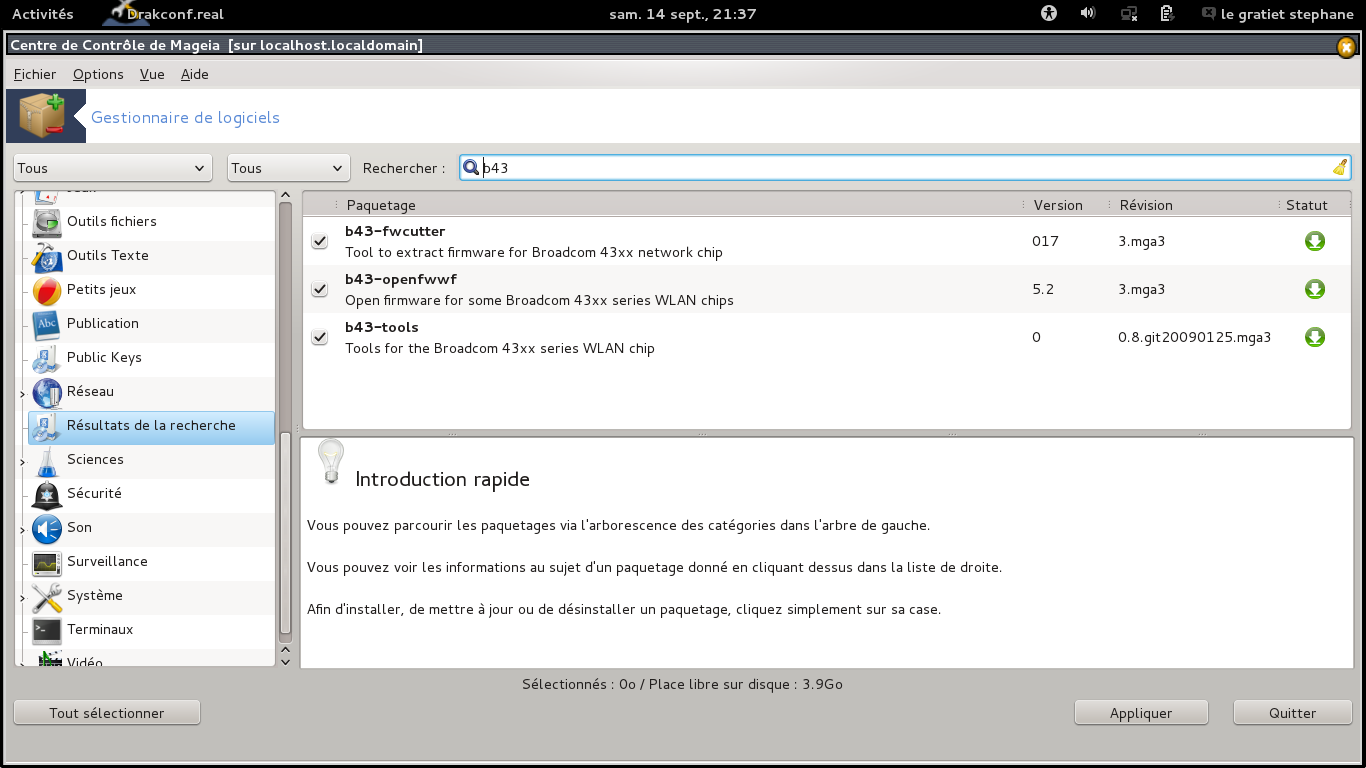Expand the Sciences category tree node
Viewport: 1366px width, 768px height.
pos(22,462)
